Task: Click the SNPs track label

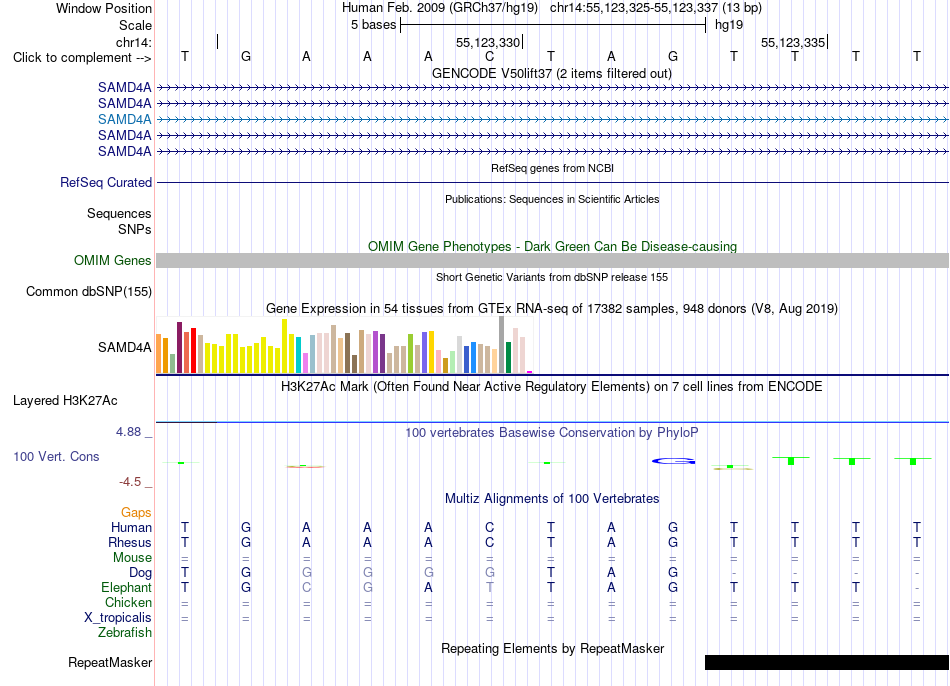Action: (135, 230)
